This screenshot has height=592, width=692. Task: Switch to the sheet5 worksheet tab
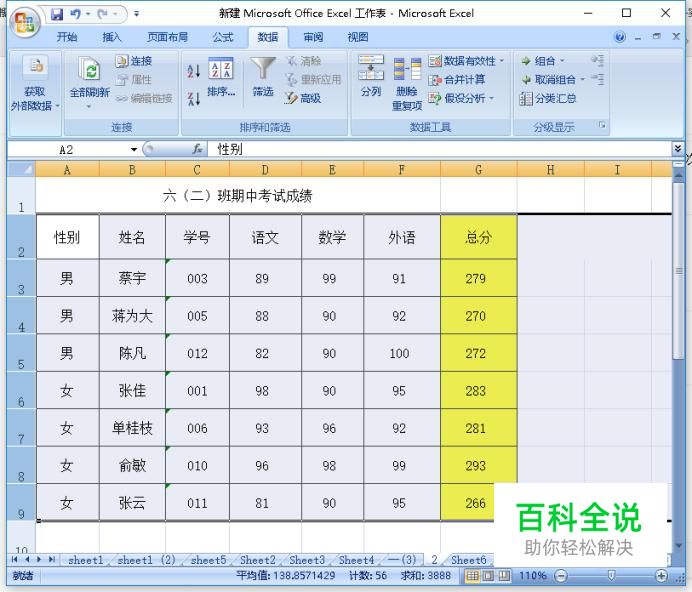click(x=208, y=560)
